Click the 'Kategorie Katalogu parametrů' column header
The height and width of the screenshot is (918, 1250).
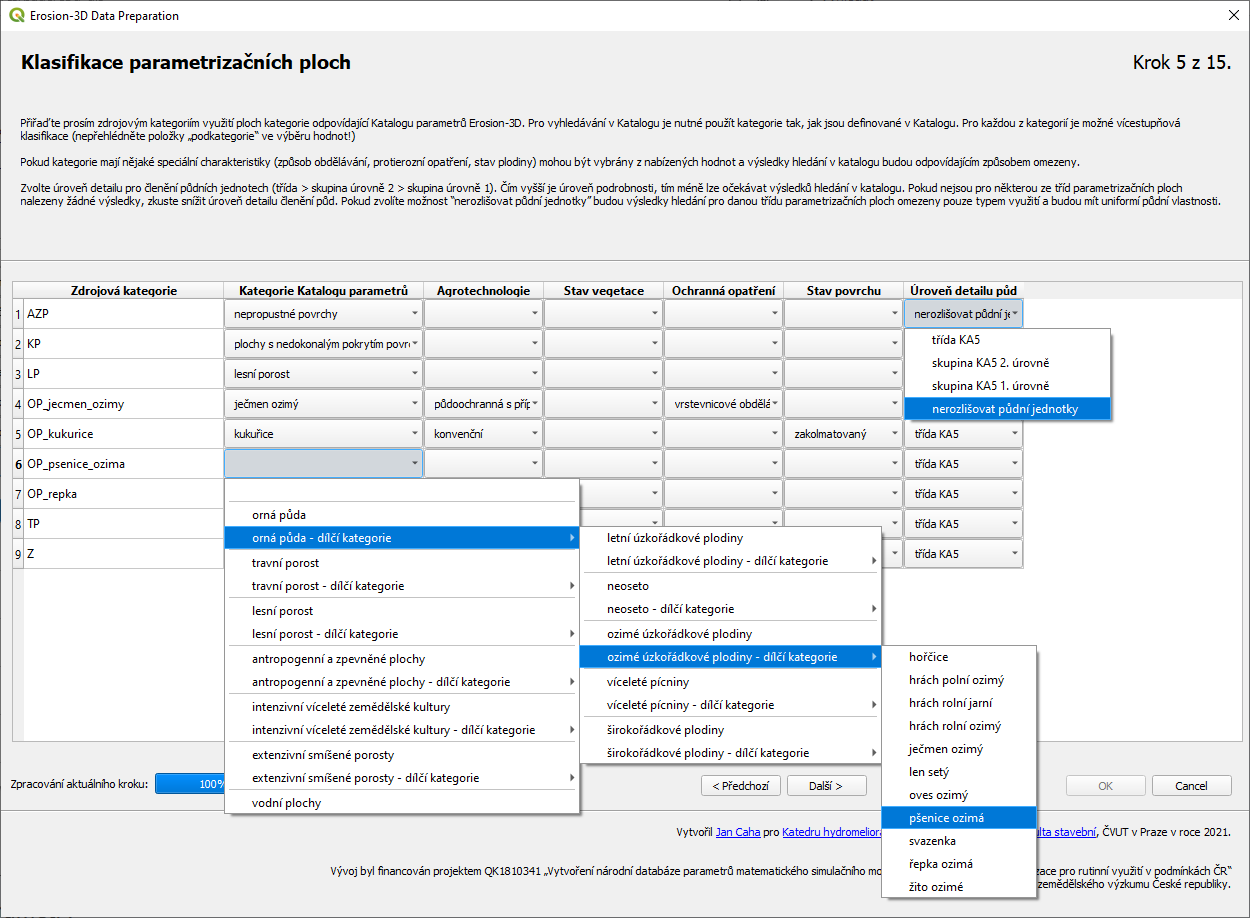(x=324, y=291)
